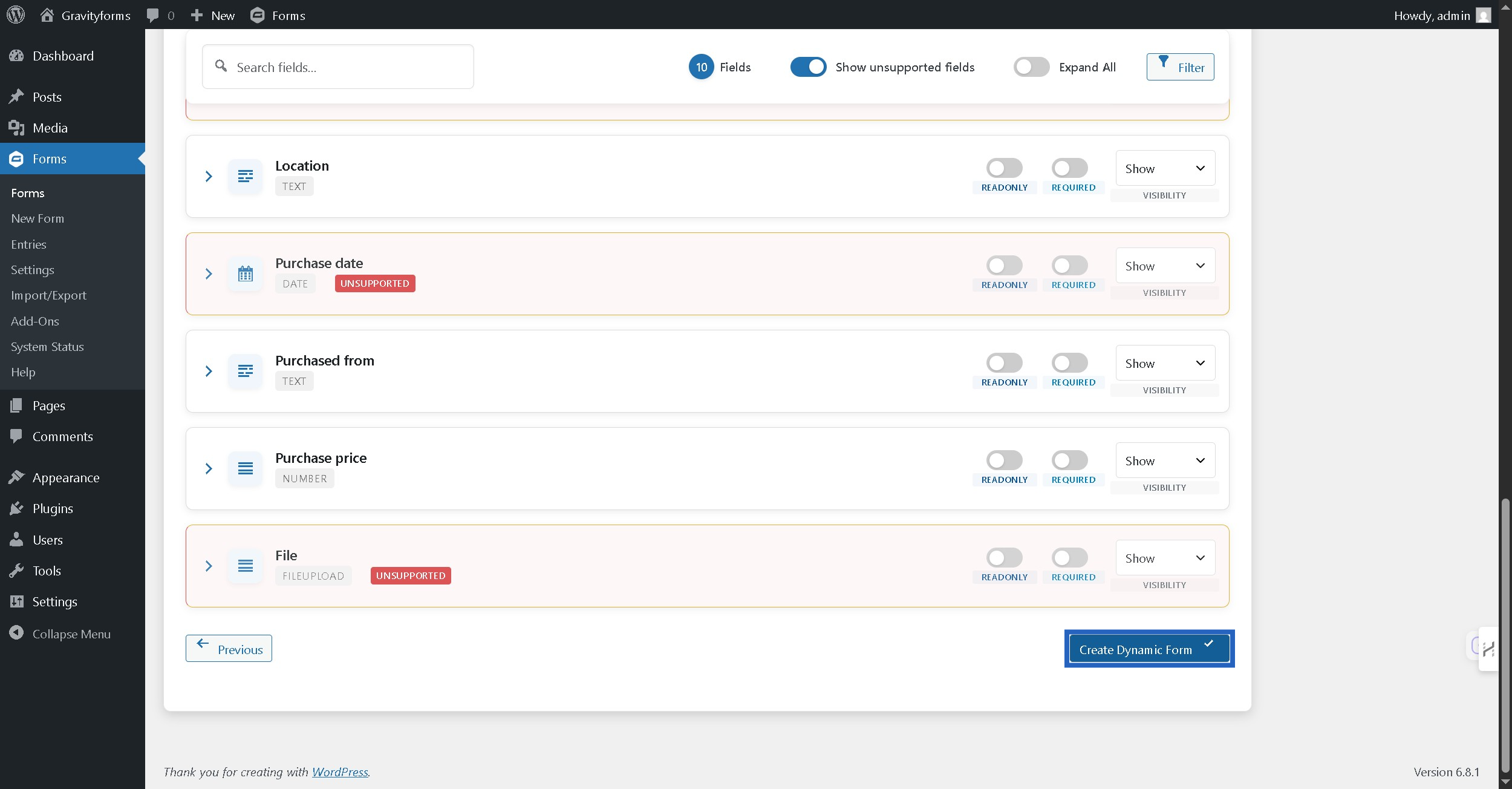Viewport: 1512px width, 789px height.
Task: Open Appearance from the sidebar
Action: (66, 477)
